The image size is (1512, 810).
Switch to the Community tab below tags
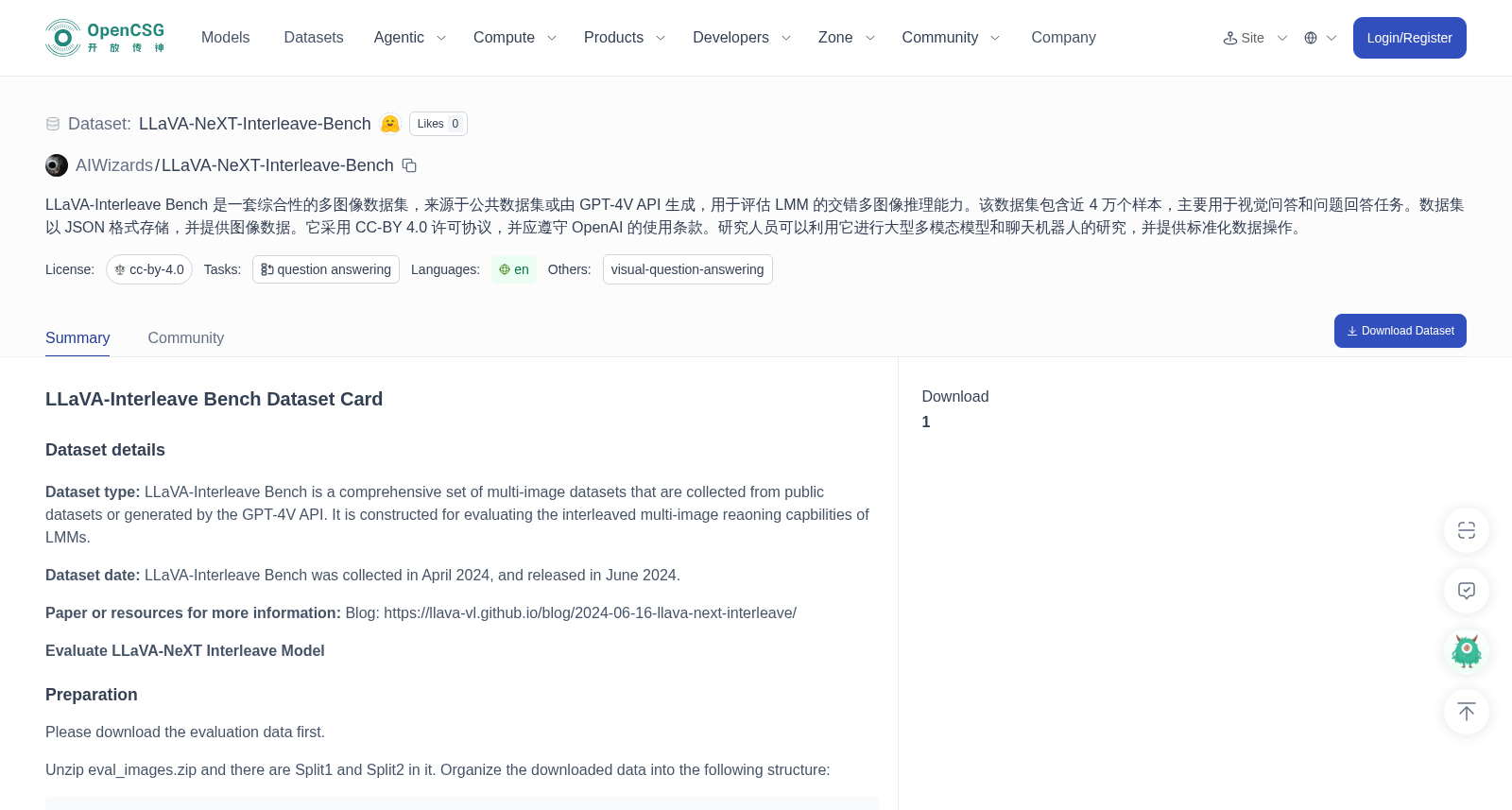[186, 338]
